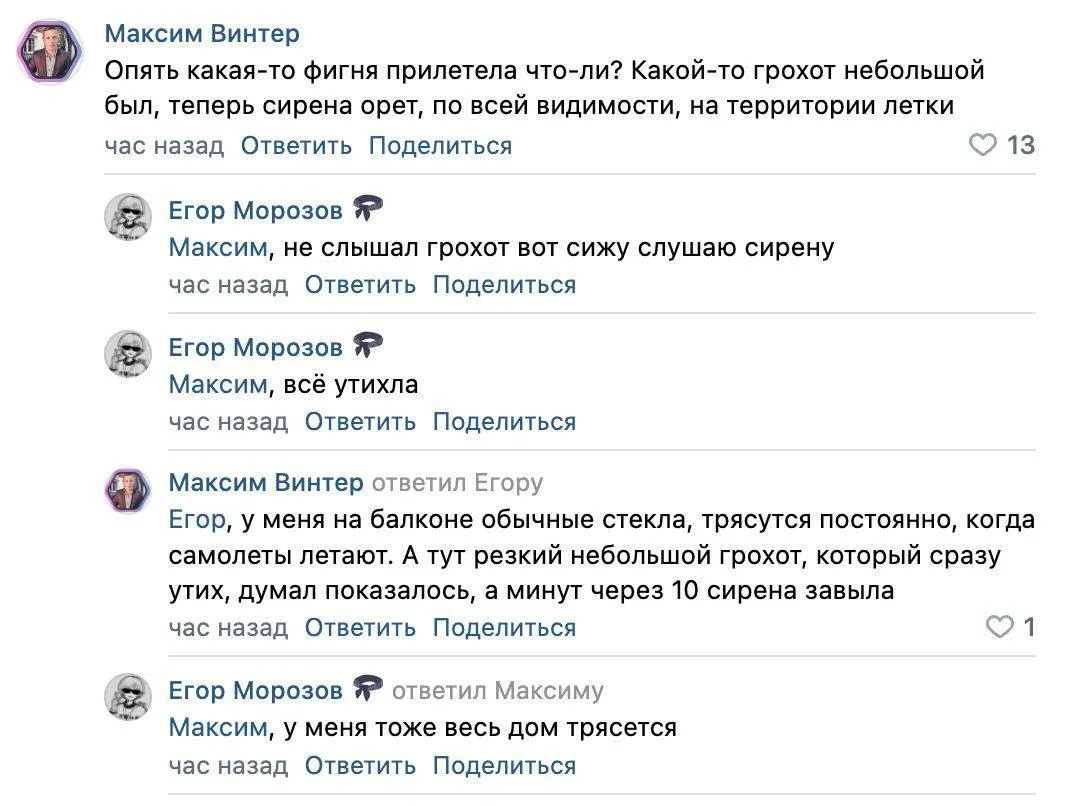The image size is (1068, 806).
Task: Share the 'всё утихла' comment via Поделиться
Action: pos(503,421)
